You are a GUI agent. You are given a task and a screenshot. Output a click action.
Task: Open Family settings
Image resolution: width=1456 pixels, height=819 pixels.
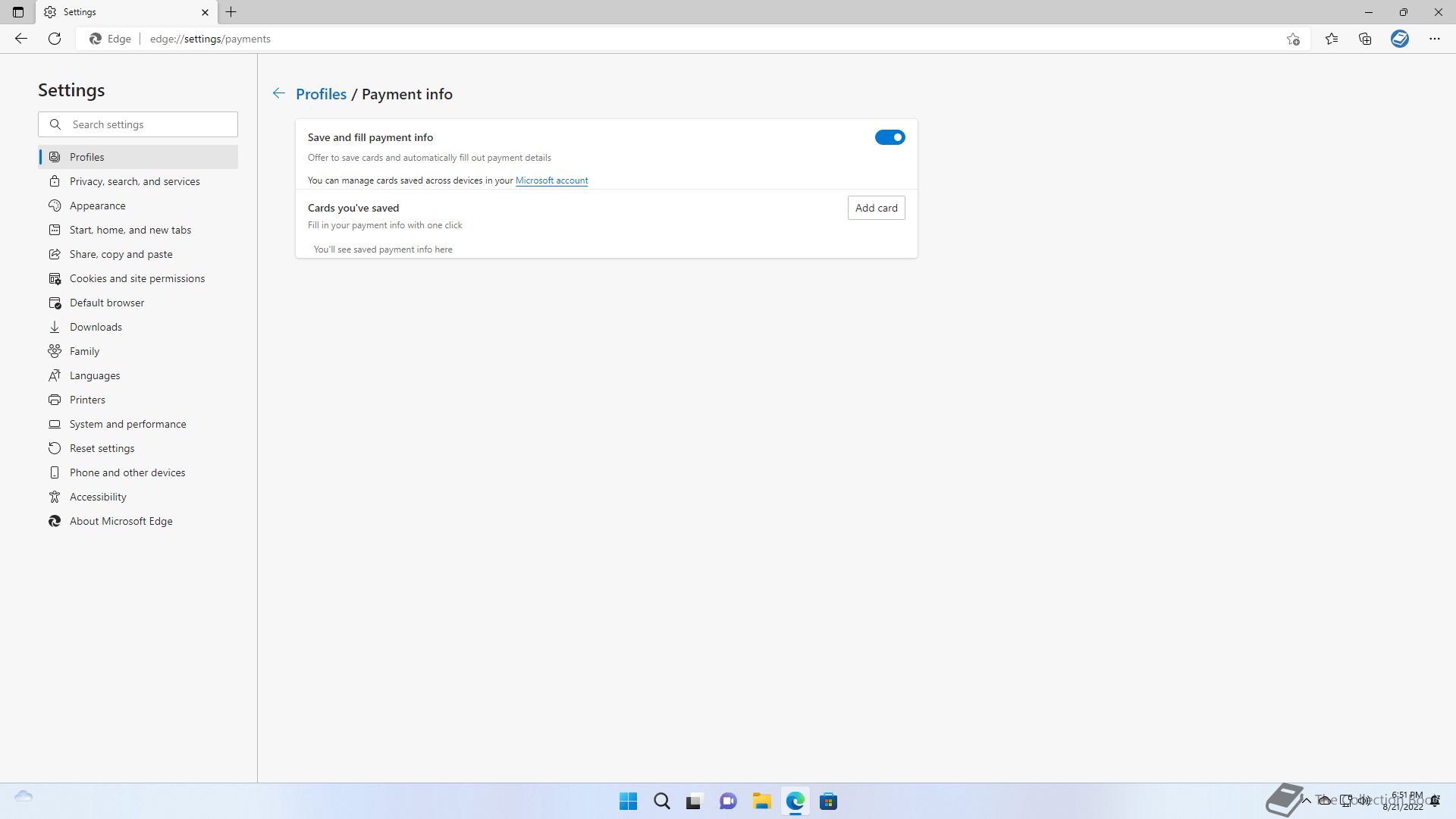tap(138, 351)
